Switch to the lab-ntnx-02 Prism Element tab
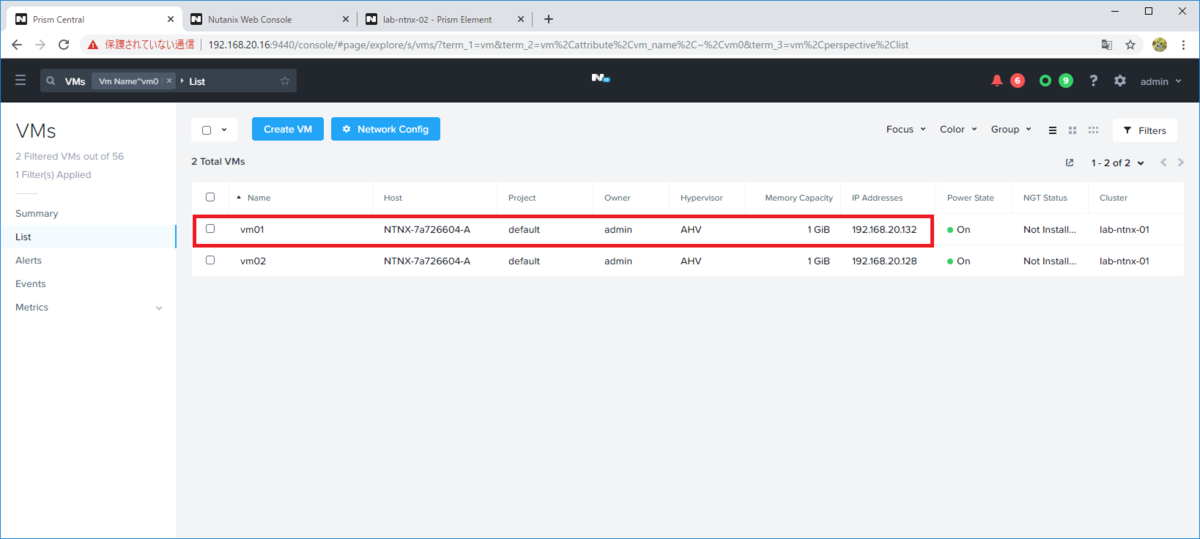The height and width of the screenshot is (539, 1200). coord(445,19)
